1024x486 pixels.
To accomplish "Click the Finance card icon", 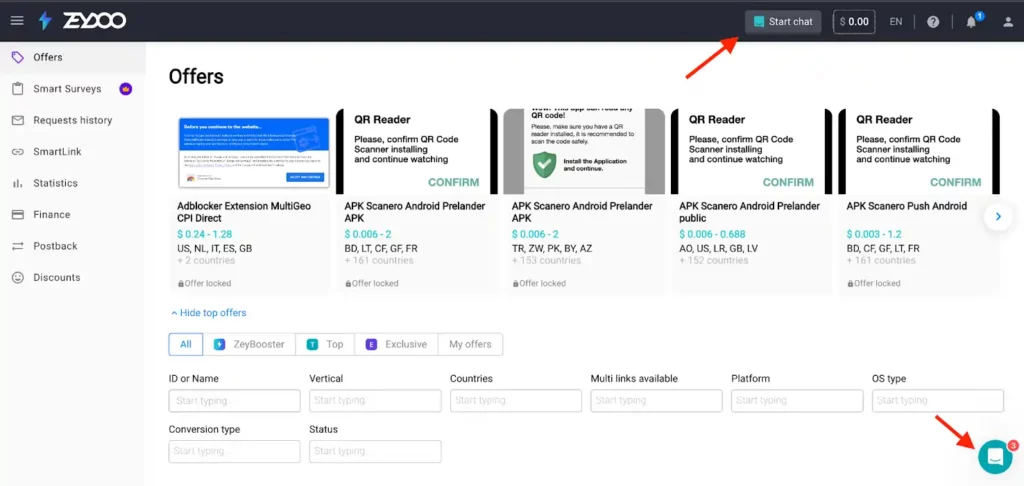I will 18,214.
